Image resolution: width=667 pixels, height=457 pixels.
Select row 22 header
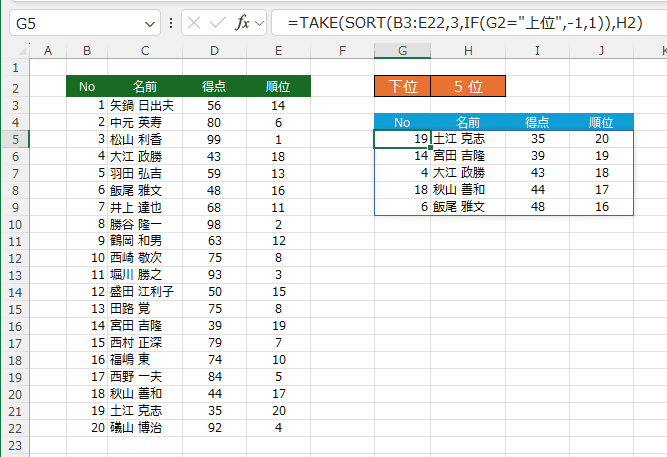[x=16, y=427]
